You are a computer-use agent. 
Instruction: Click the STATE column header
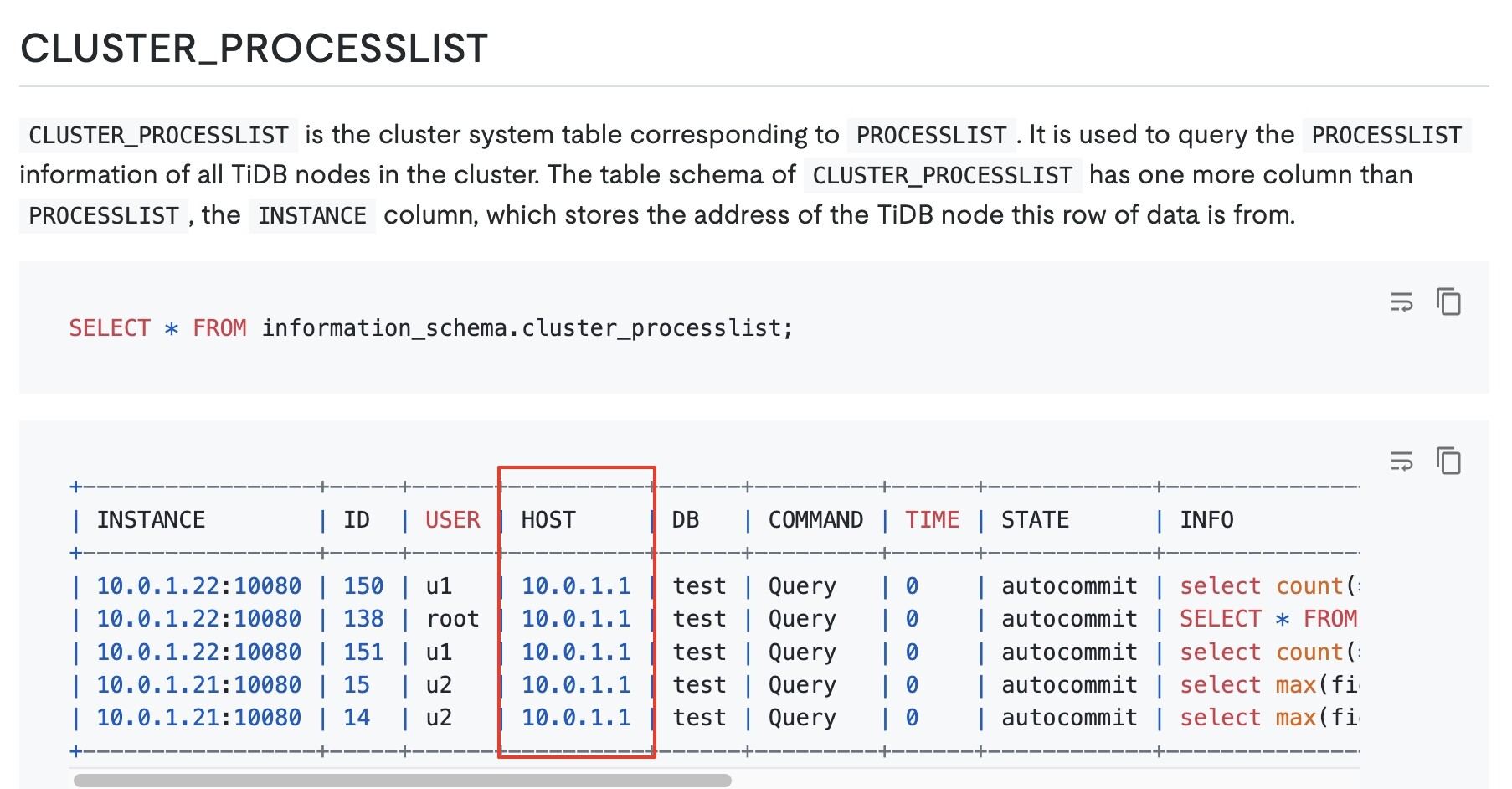point(1036,520)
